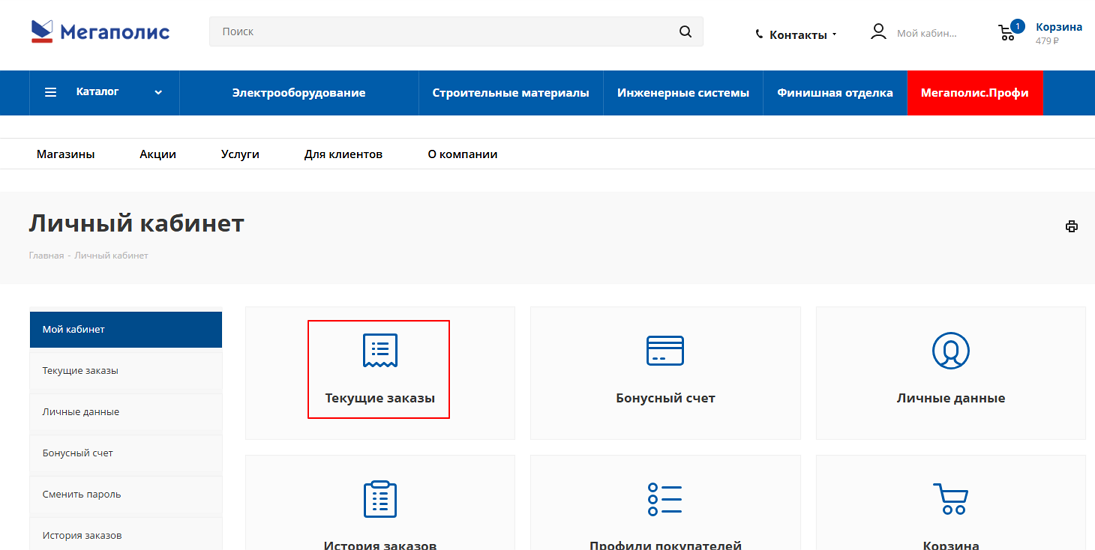Viewport: 1095px width, 550px height.
Task: Select История заказов in sidebar
Action: pyautogui.click(x=126, y=535)
